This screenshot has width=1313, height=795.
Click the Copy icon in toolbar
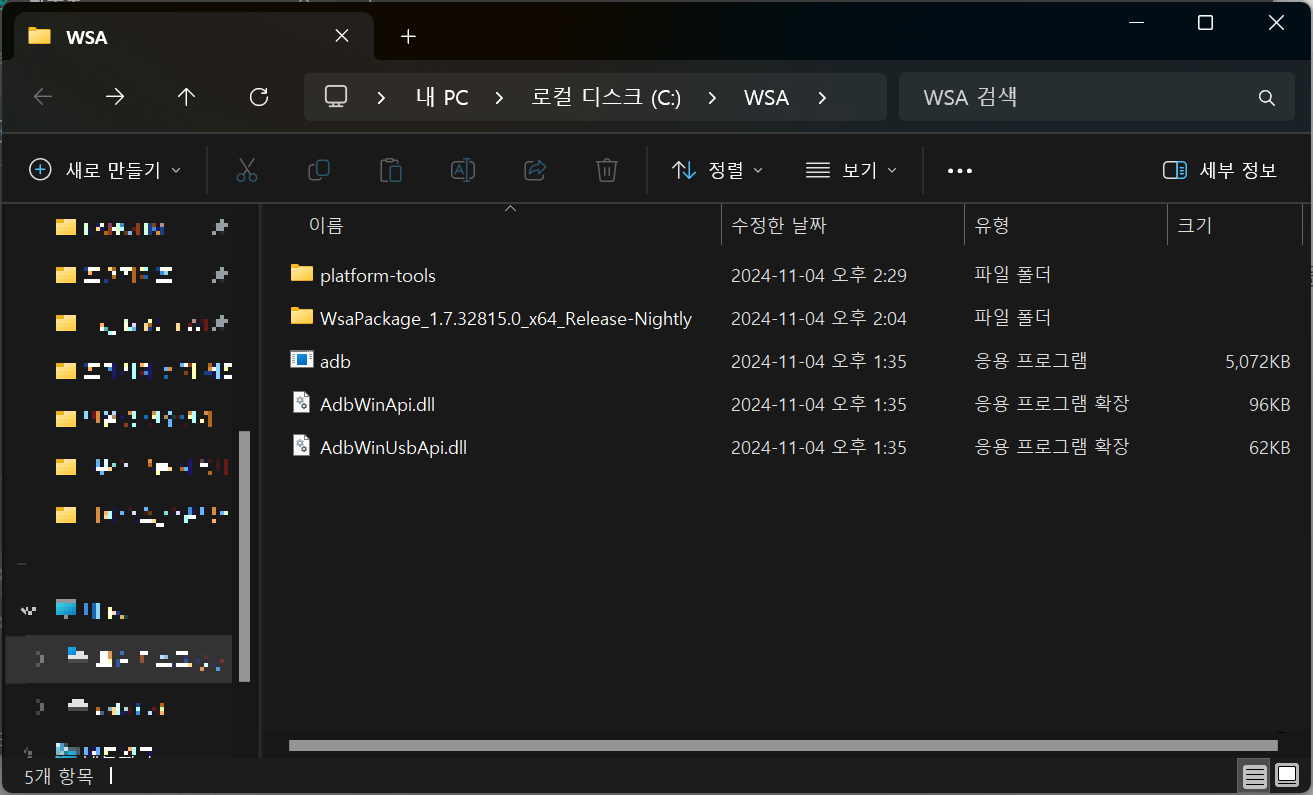pyautogui.click(x=319, y=170)
